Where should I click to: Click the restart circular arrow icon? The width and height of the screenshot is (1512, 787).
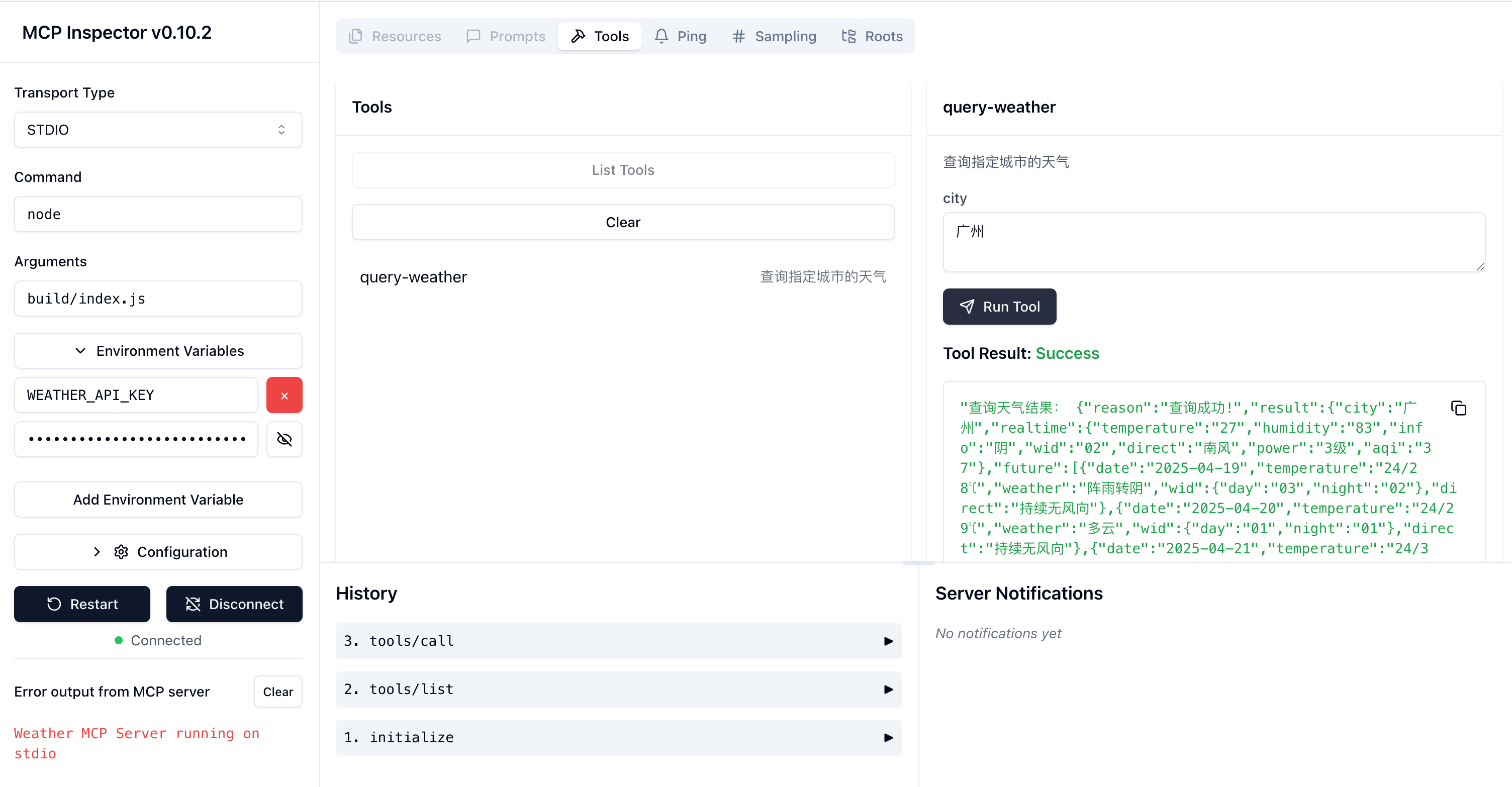(54, 604)
